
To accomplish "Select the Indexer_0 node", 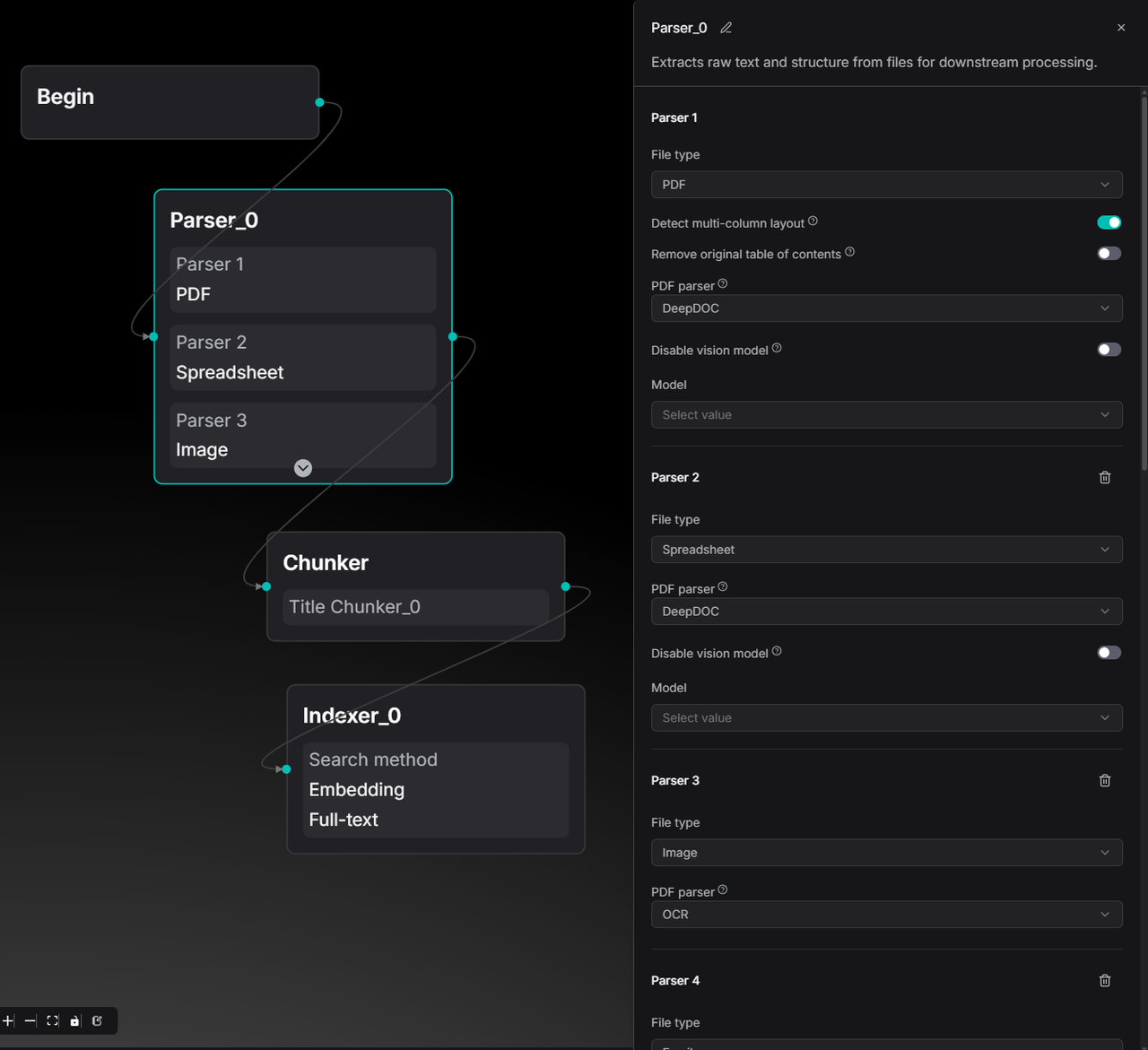I will [435, 716].
